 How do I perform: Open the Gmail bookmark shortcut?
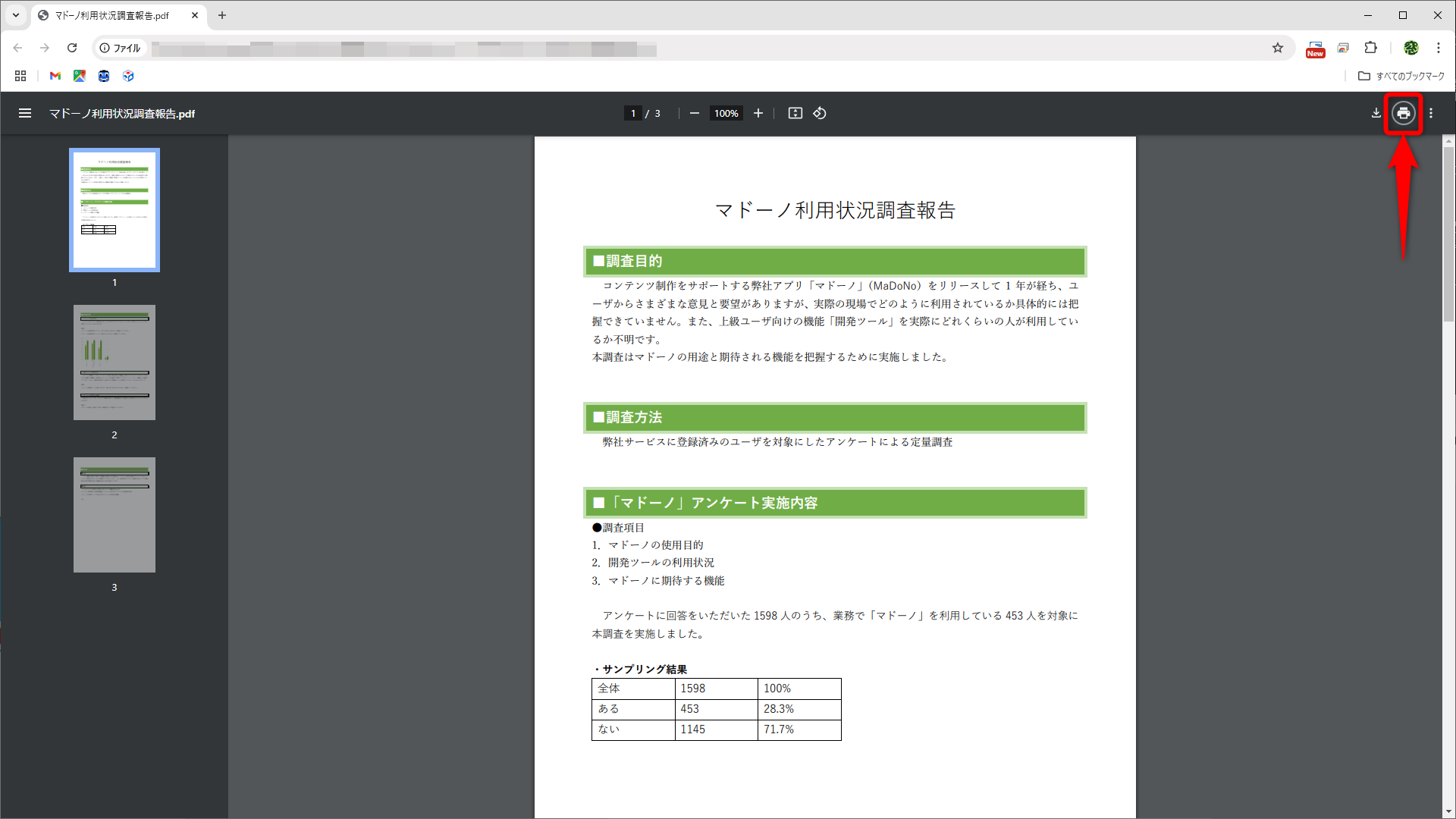coord(55,76)
